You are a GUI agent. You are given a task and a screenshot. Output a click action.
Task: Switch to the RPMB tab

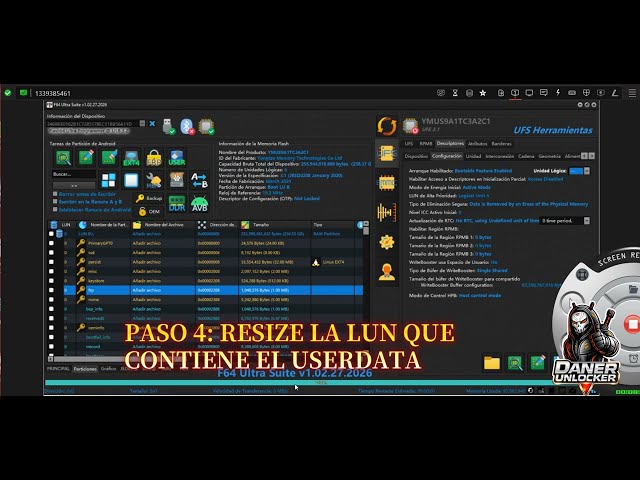pyautogui.click(x=425, y=144)
